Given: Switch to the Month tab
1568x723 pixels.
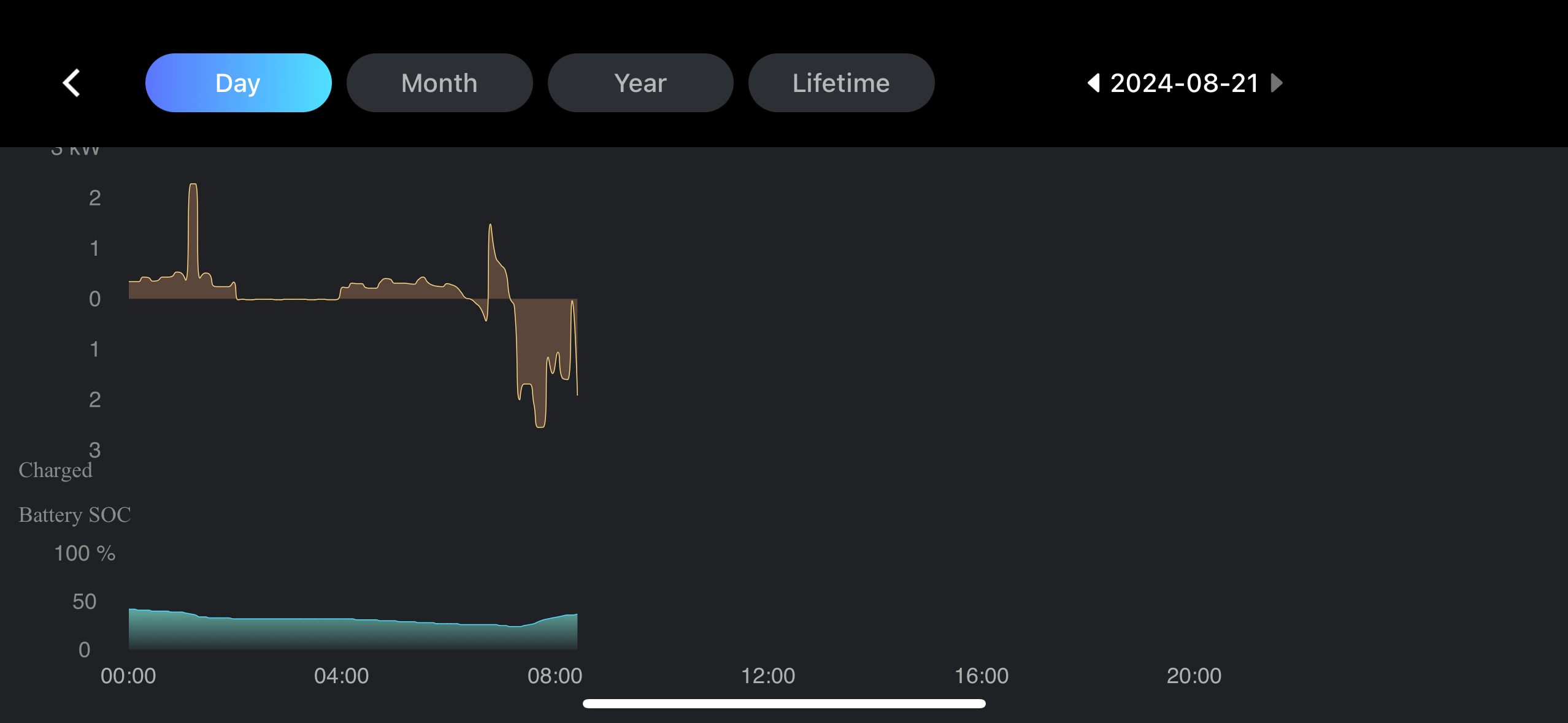Looking at the screenshot, I should click(x=439, y=83).
